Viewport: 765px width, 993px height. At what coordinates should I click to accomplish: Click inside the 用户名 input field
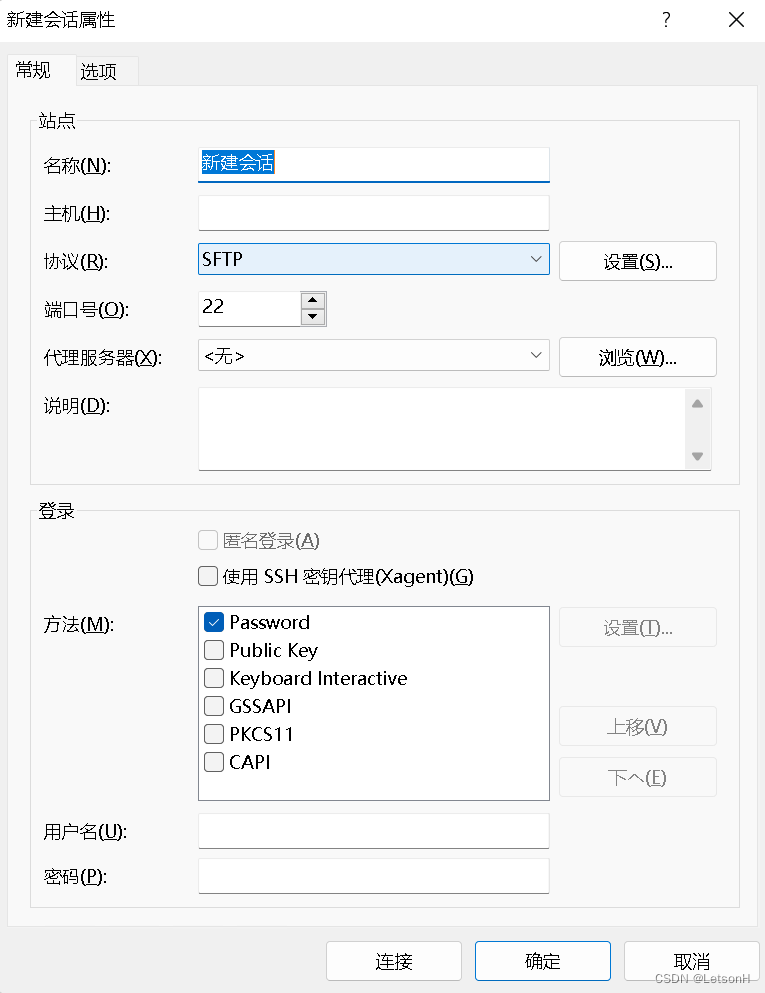[373, 831]
